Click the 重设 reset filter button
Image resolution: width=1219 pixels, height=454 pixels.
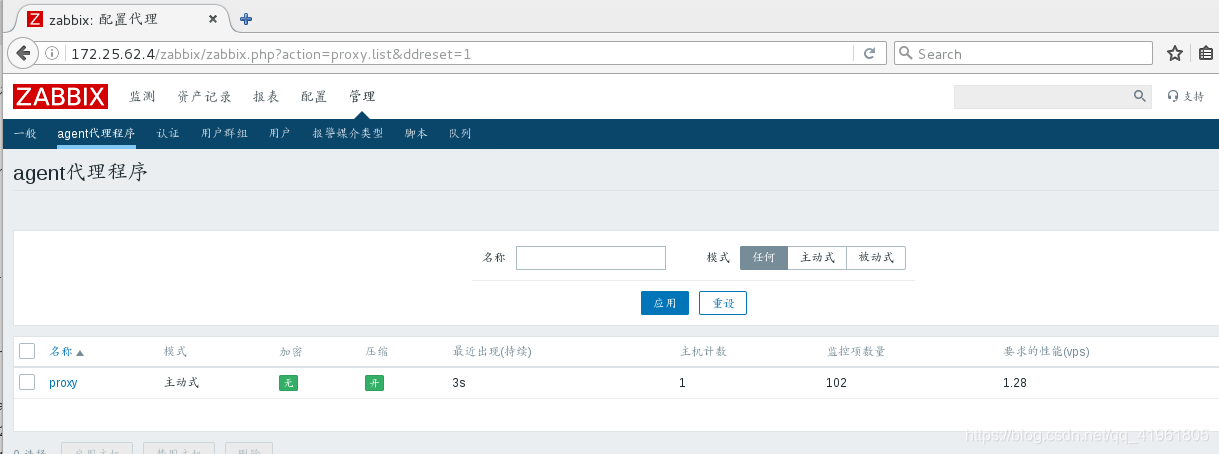click(723, 303)
